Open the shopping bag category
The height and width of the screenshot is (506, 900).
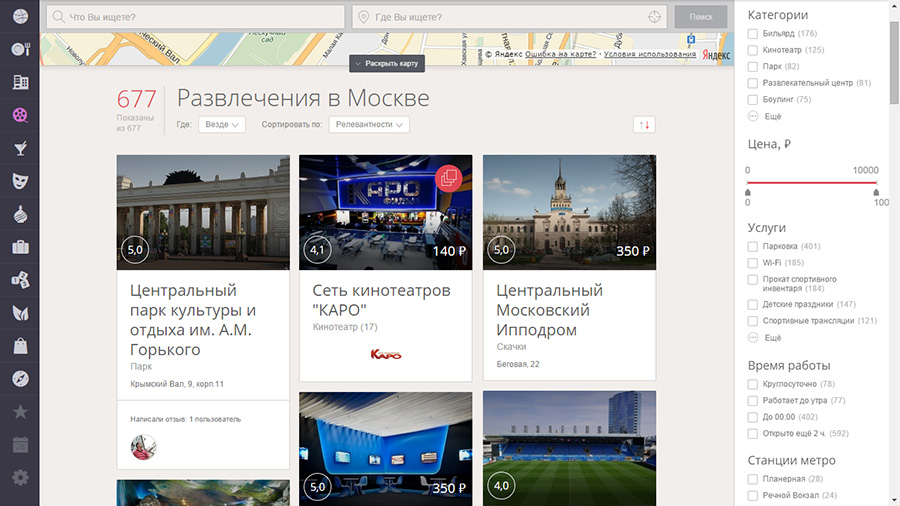(20, 346)
